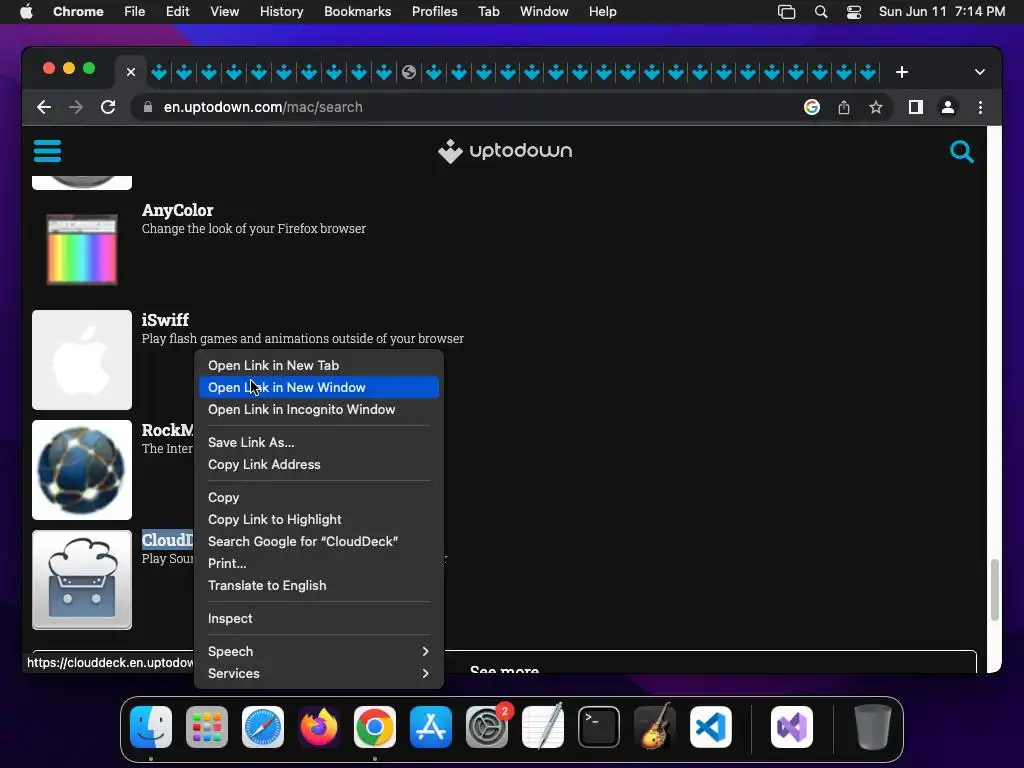Click the page vertical scrollbar thumb

pyautogui.click(x=994, y=590)
